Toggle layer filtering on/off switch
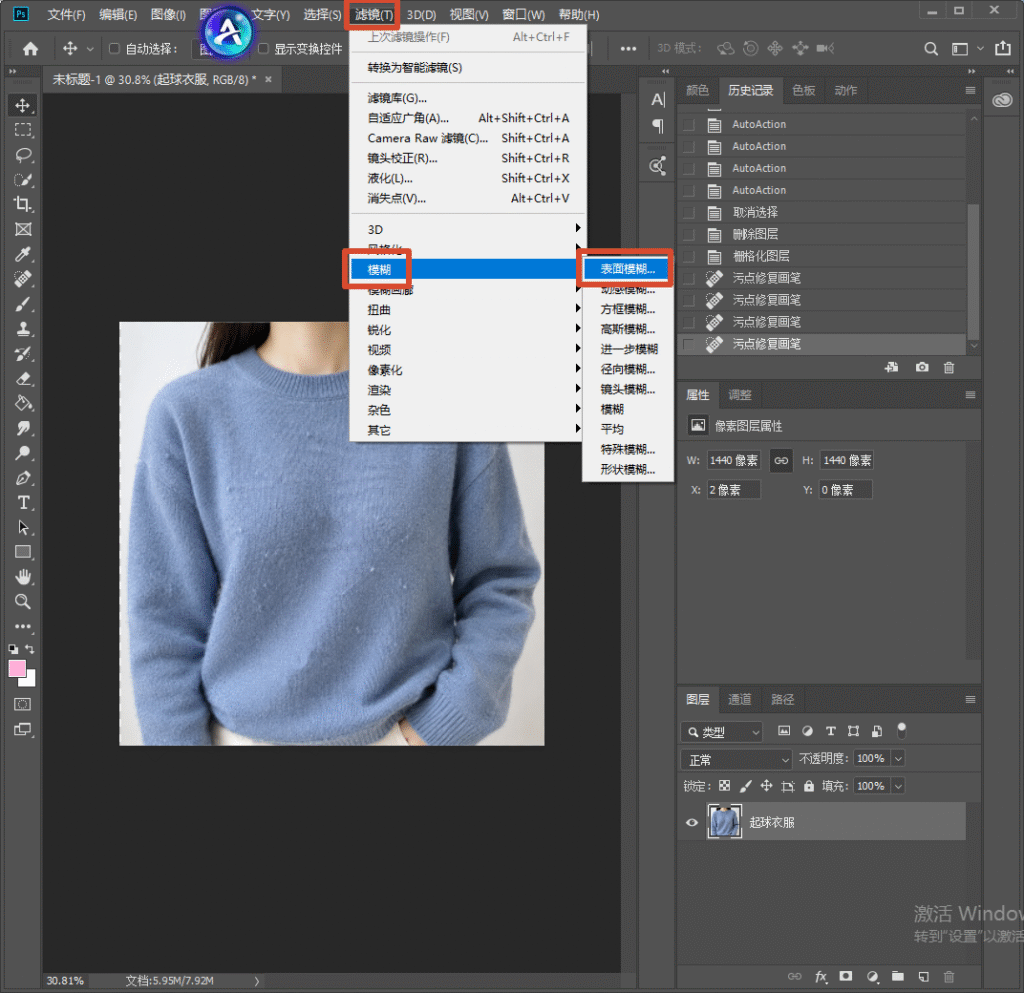This screenshot has width=1024, height=993. click(x=901, y=731)
